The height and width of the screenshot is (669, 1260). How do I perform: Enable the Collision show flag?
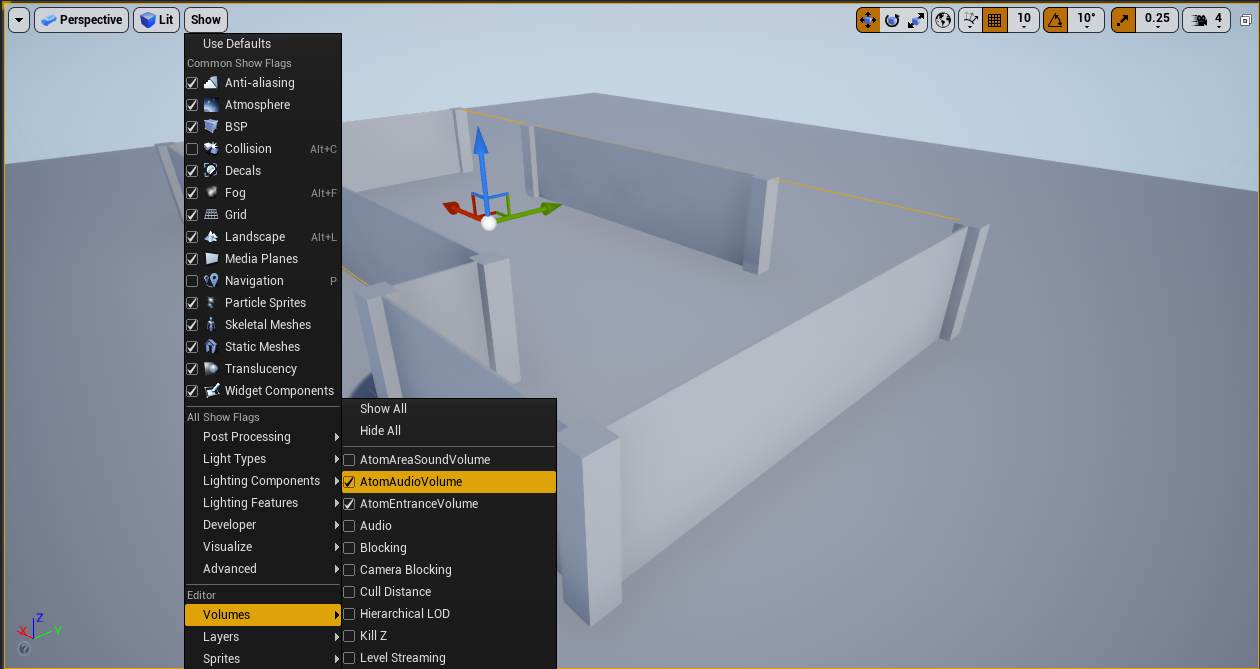[192, 148]
